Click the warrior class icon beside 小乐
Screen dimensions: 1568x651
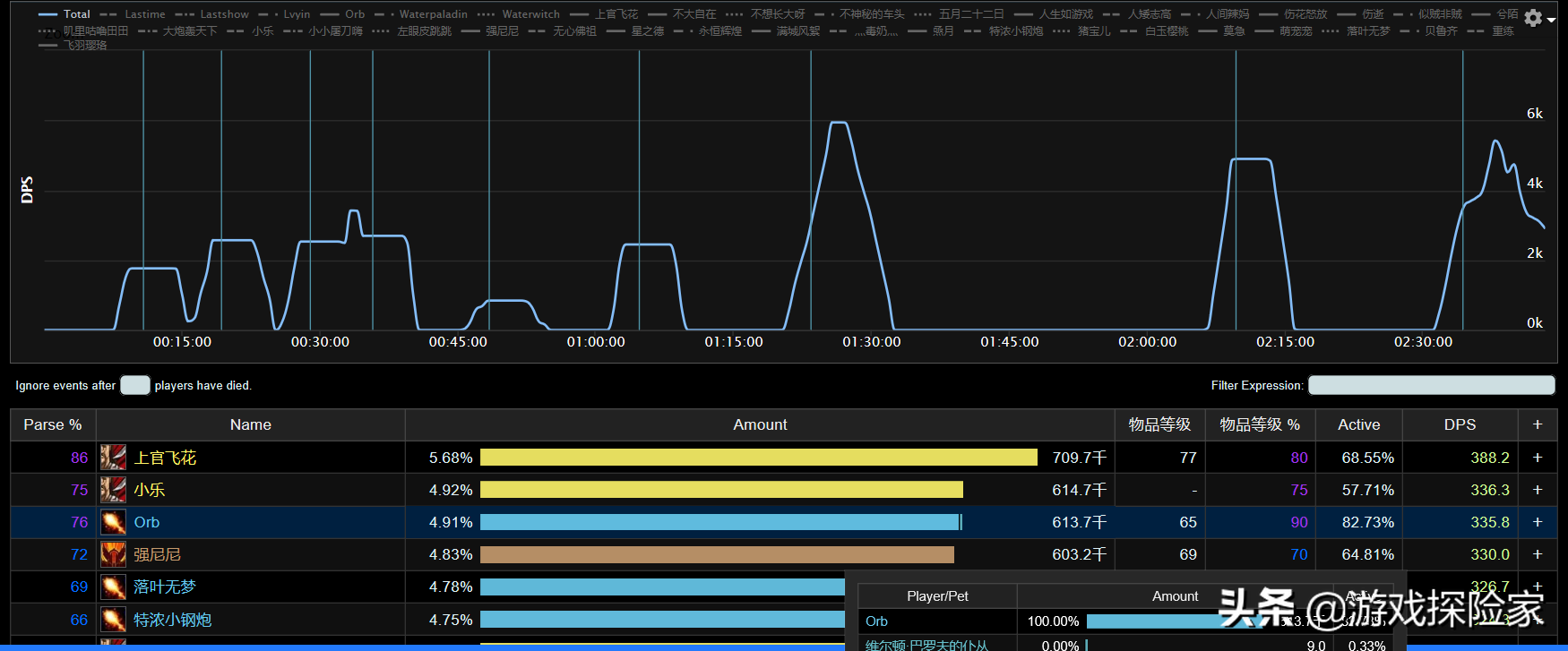pos(113,490)
